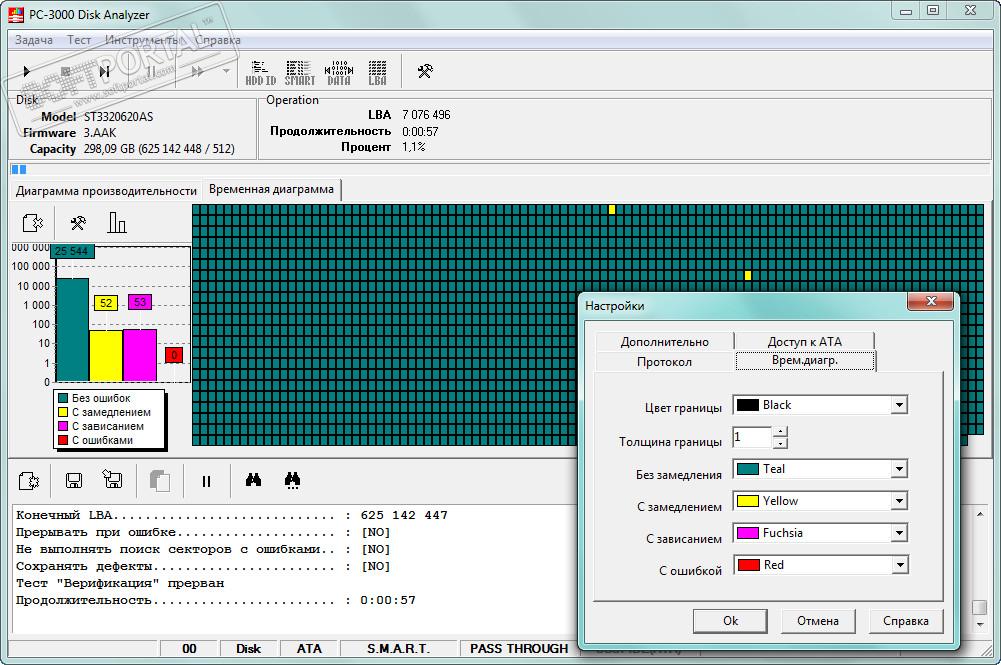Open the Инструменты menu
This screenshot has height=665, width=1001.
[x=142, y=40]
